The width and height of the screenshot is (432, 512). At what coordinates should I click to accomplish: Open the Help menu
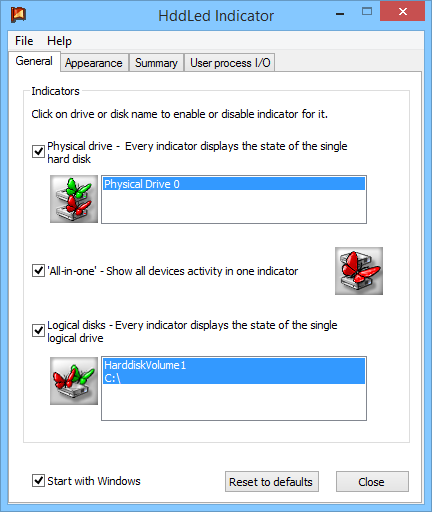click(x=59, y=41)
